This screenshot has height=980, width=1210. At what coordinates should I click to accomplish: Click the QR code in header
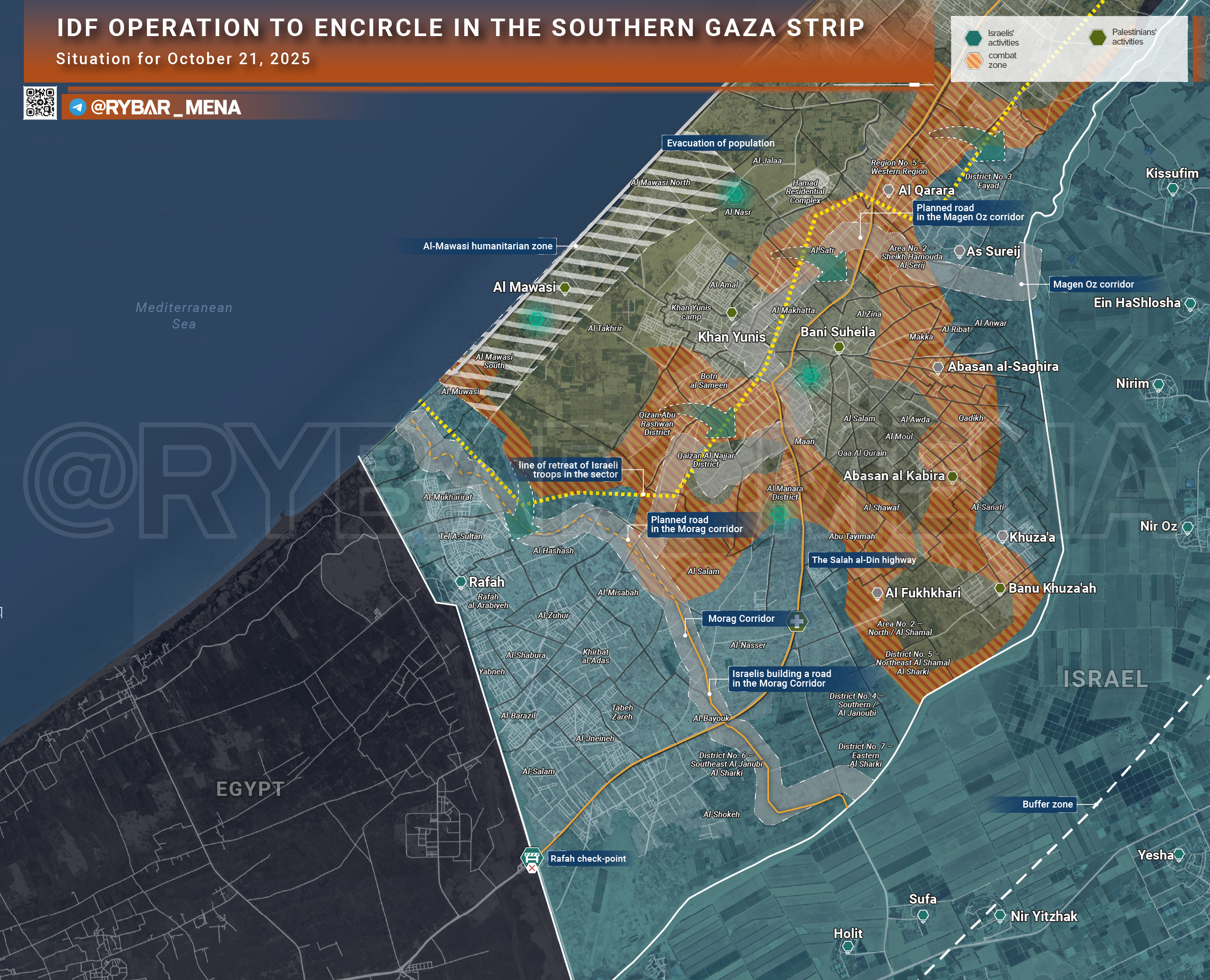tap(39, 103)
